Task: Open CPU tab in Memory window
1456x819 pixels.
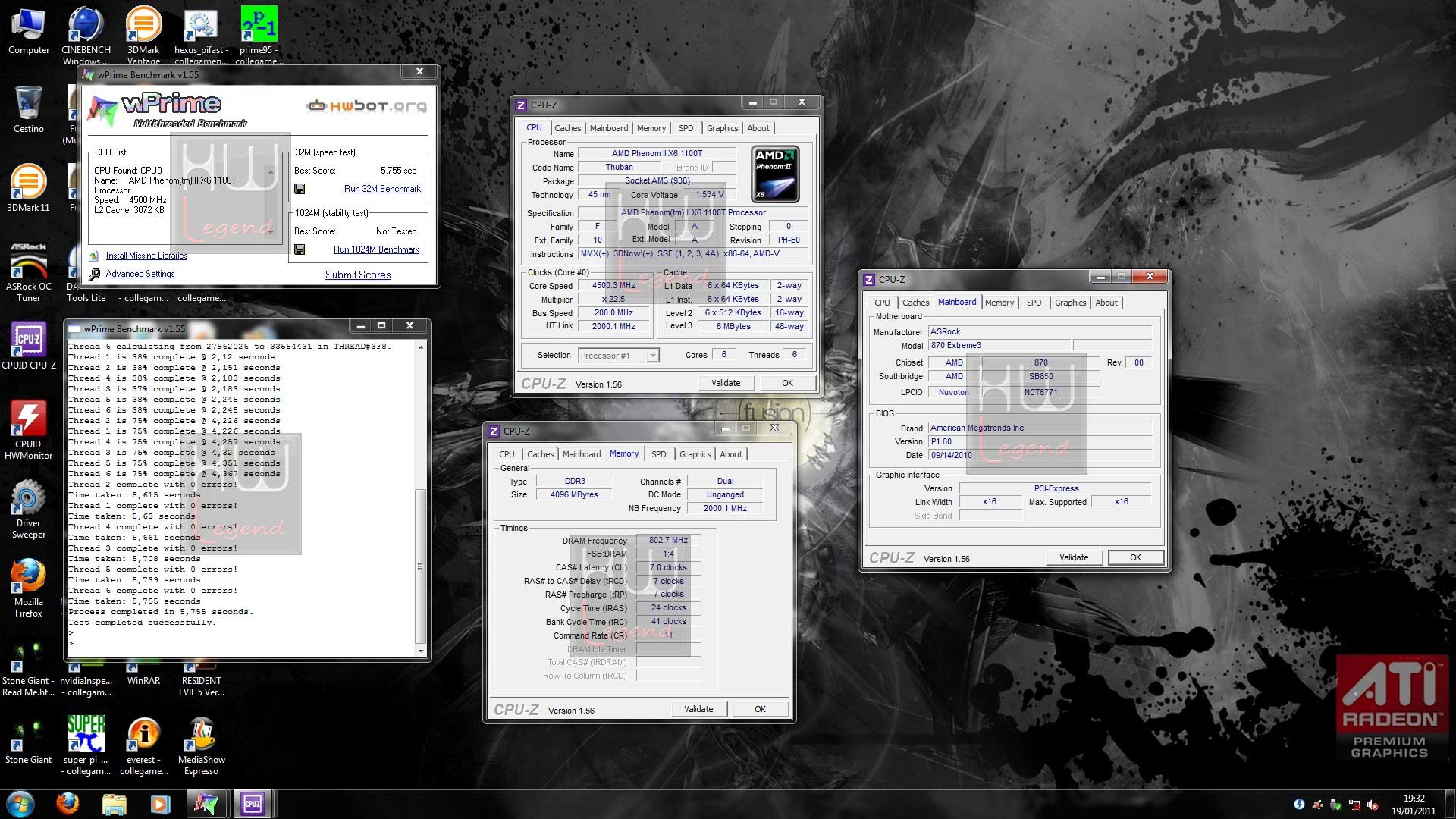Action: pyautogui.click(x=507, y=454)
